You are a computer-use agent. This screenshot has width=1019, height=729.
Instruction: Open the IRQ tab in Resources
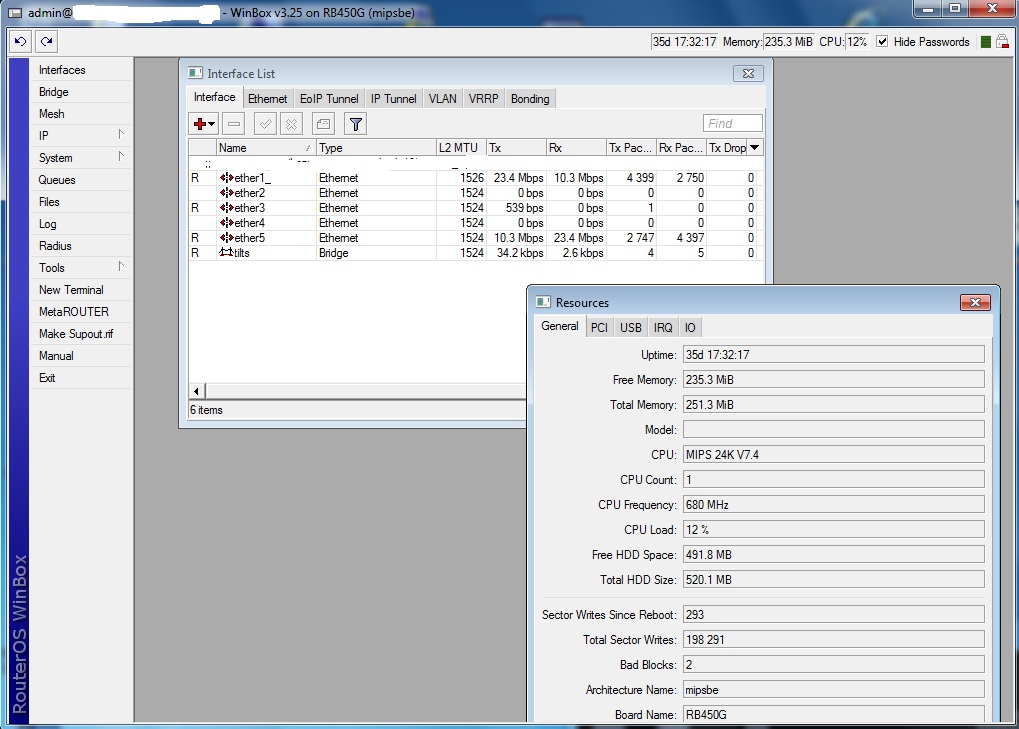click(663, 327)
